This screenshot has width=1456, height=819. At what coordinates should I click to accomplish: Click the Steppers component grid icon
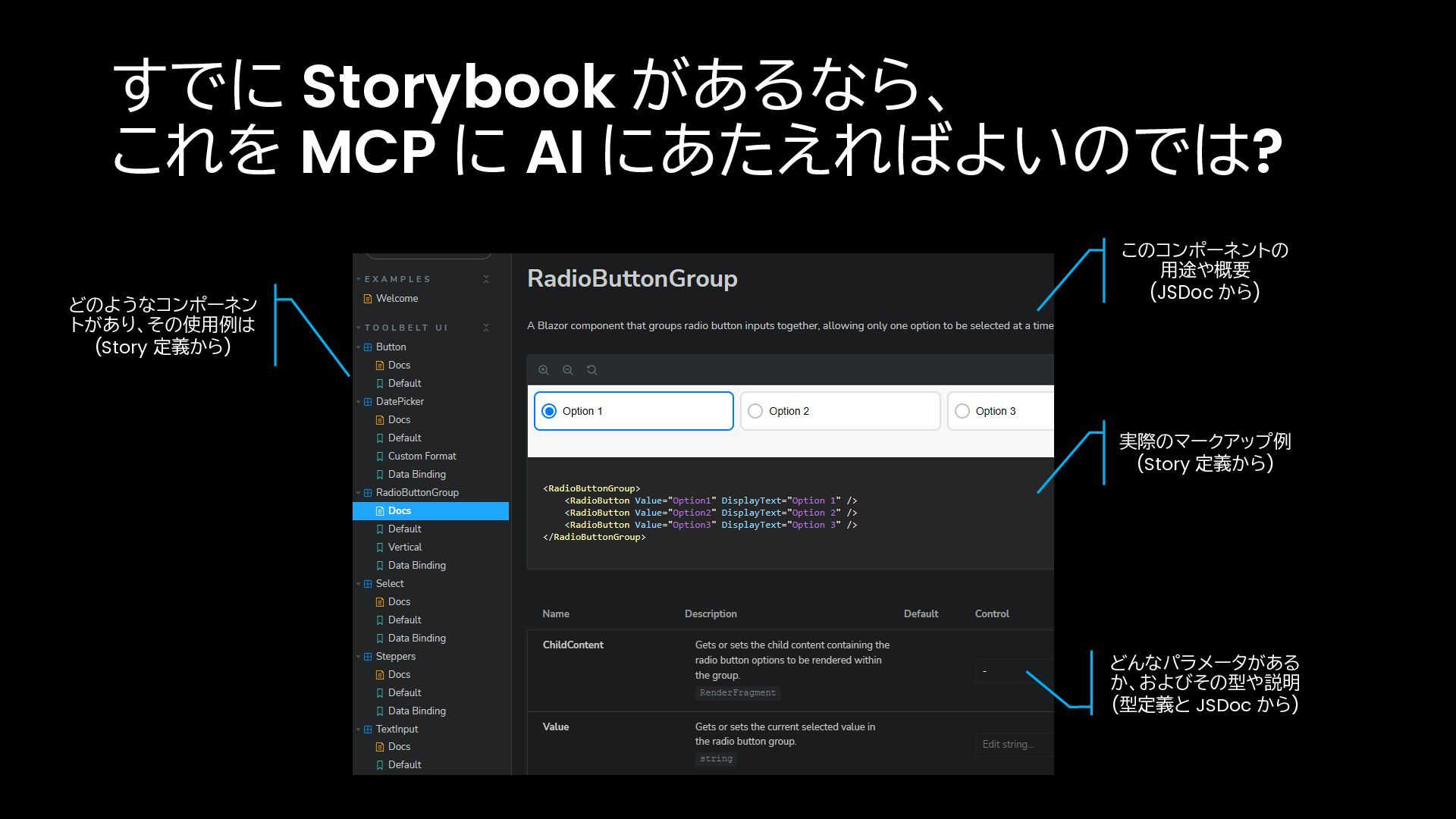(x=368, y=657)
